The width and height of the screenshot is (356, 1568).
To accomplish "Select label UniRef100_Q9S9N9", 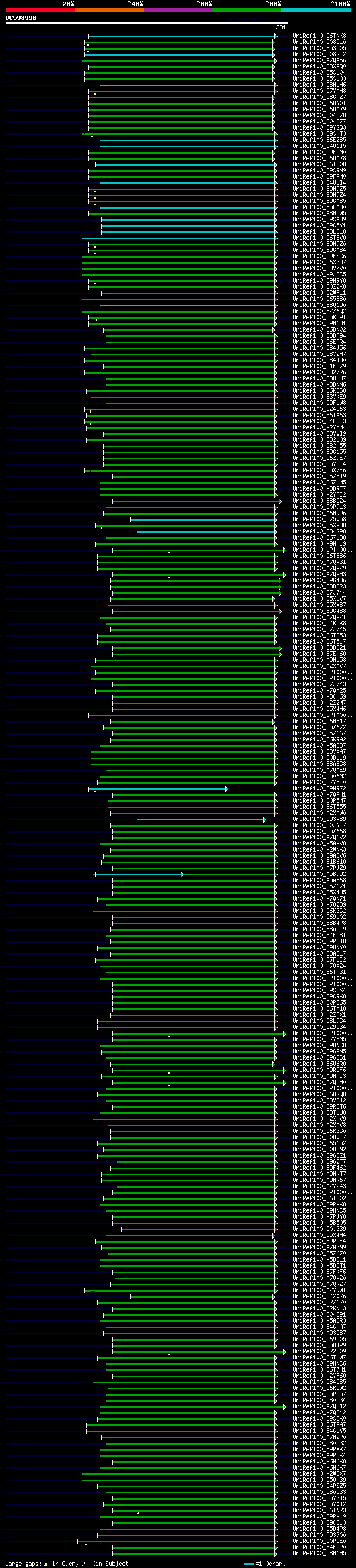I will pos(319,170).
